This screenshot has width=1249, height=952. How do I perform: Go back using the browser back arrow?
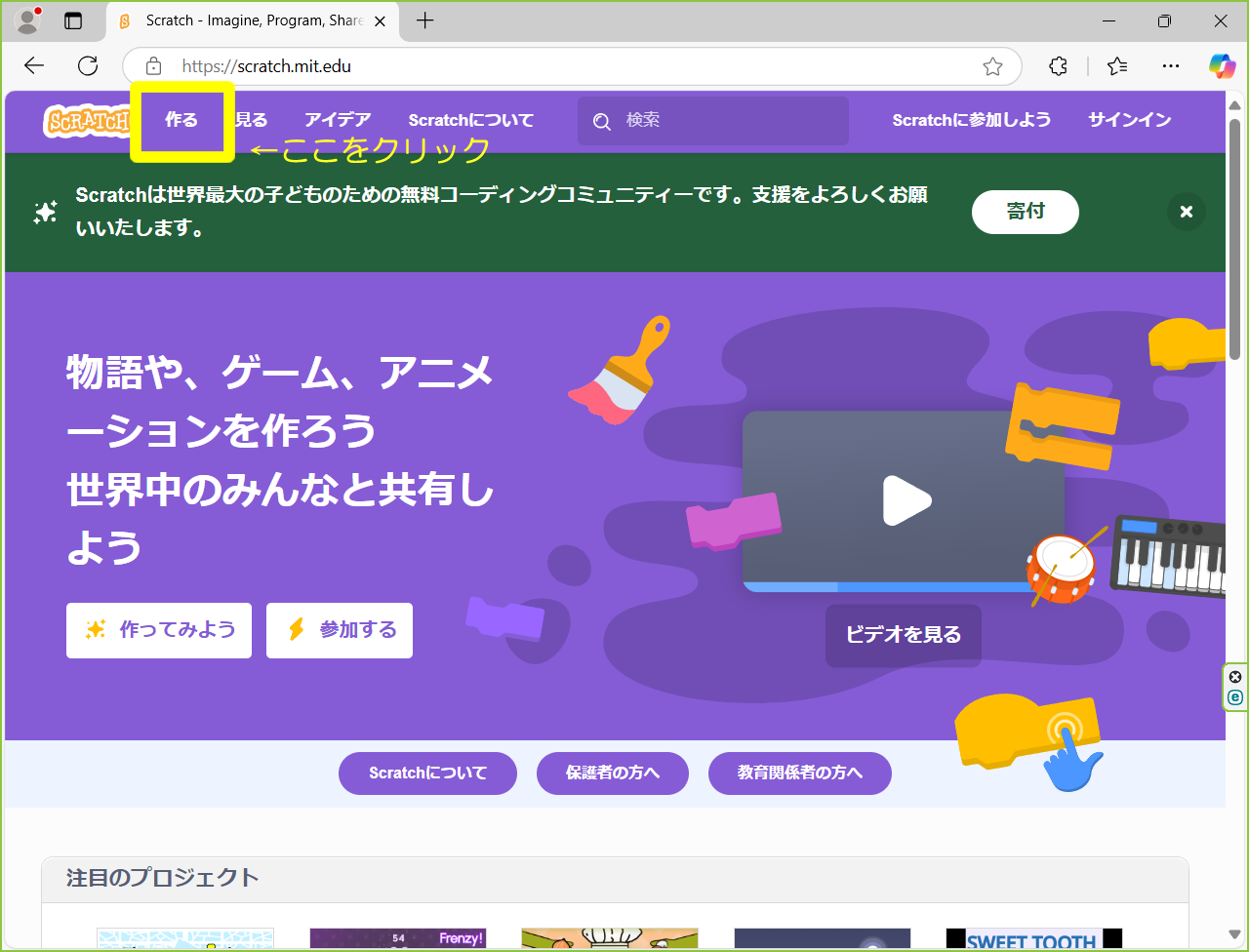[x=35, y=66]
